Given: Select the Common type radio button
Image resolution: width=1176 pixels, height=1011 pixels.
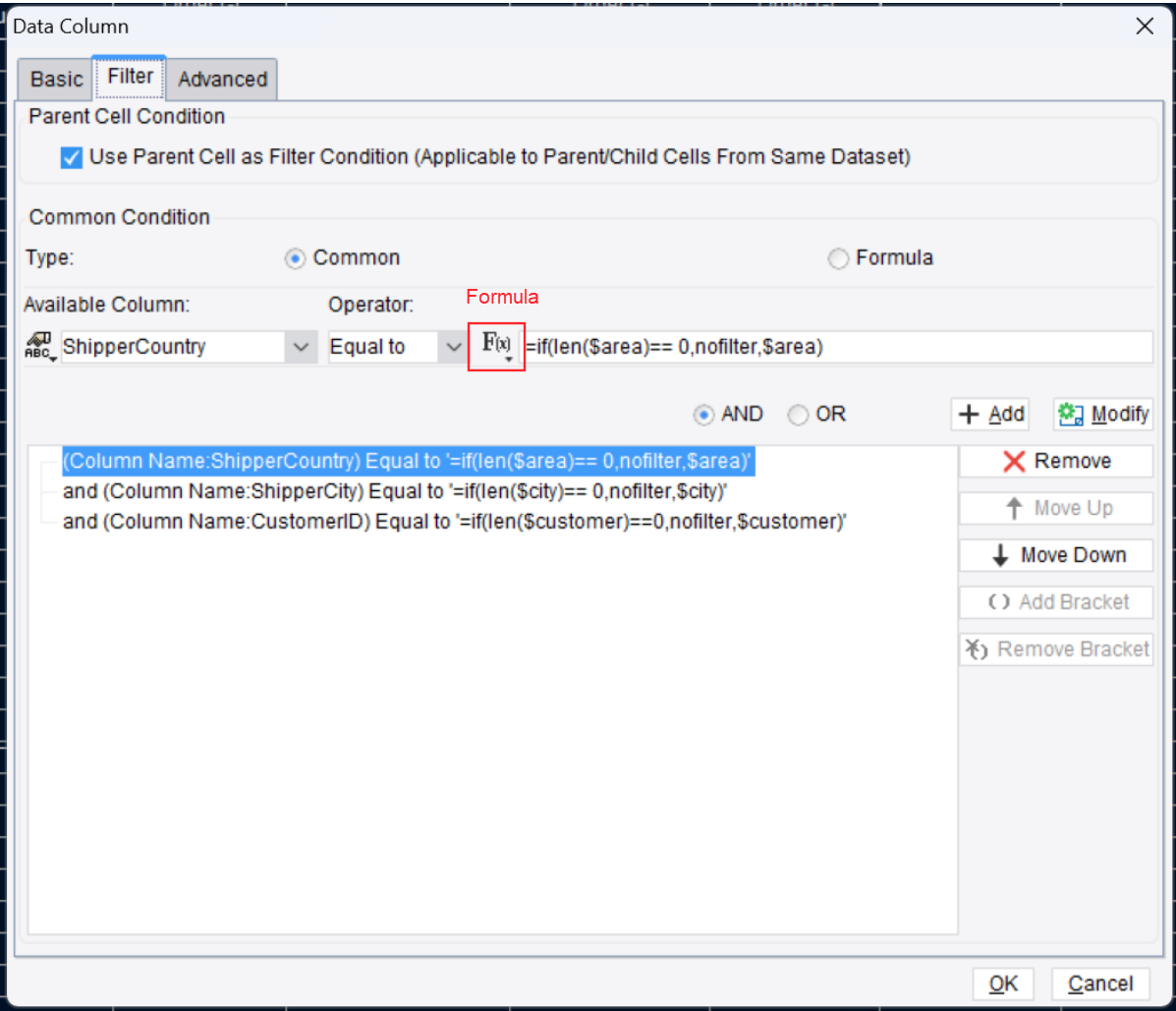Looking at the screenshot, I should tap(295, 258).
